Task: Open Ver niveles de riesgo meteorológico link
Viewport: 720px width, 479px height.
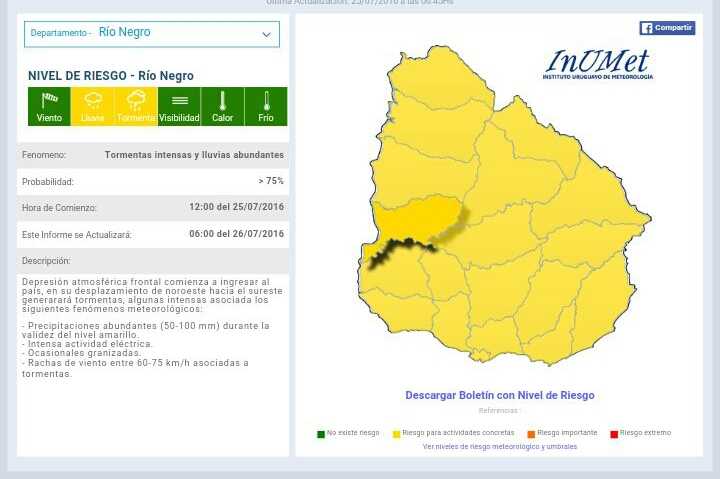Action: click(x=499, y=447)
